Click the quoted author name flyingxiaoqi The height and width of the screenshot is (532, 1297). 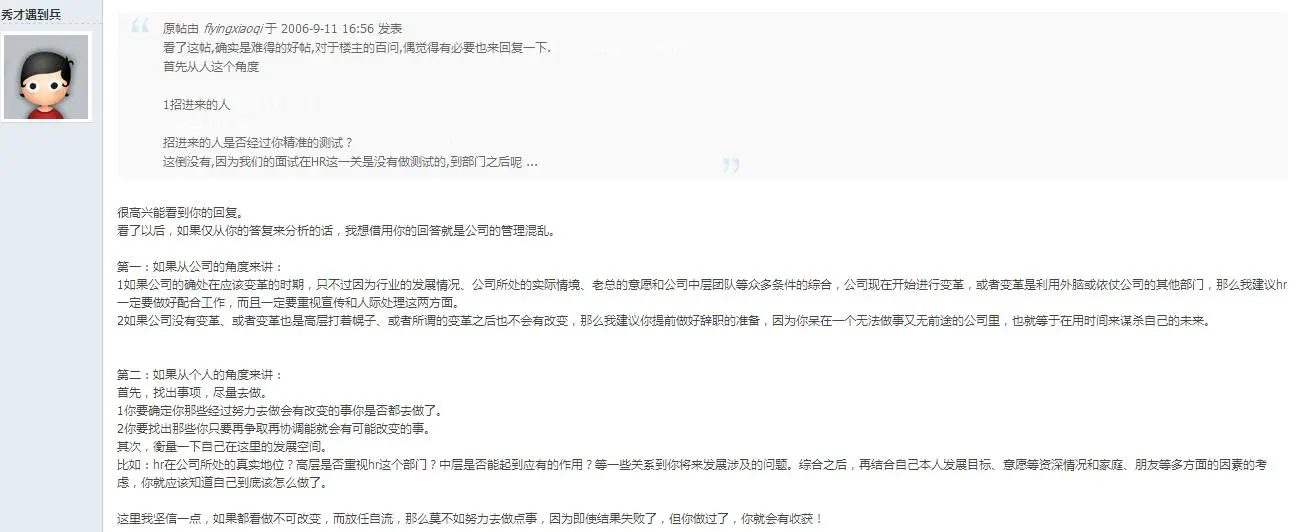232,30
